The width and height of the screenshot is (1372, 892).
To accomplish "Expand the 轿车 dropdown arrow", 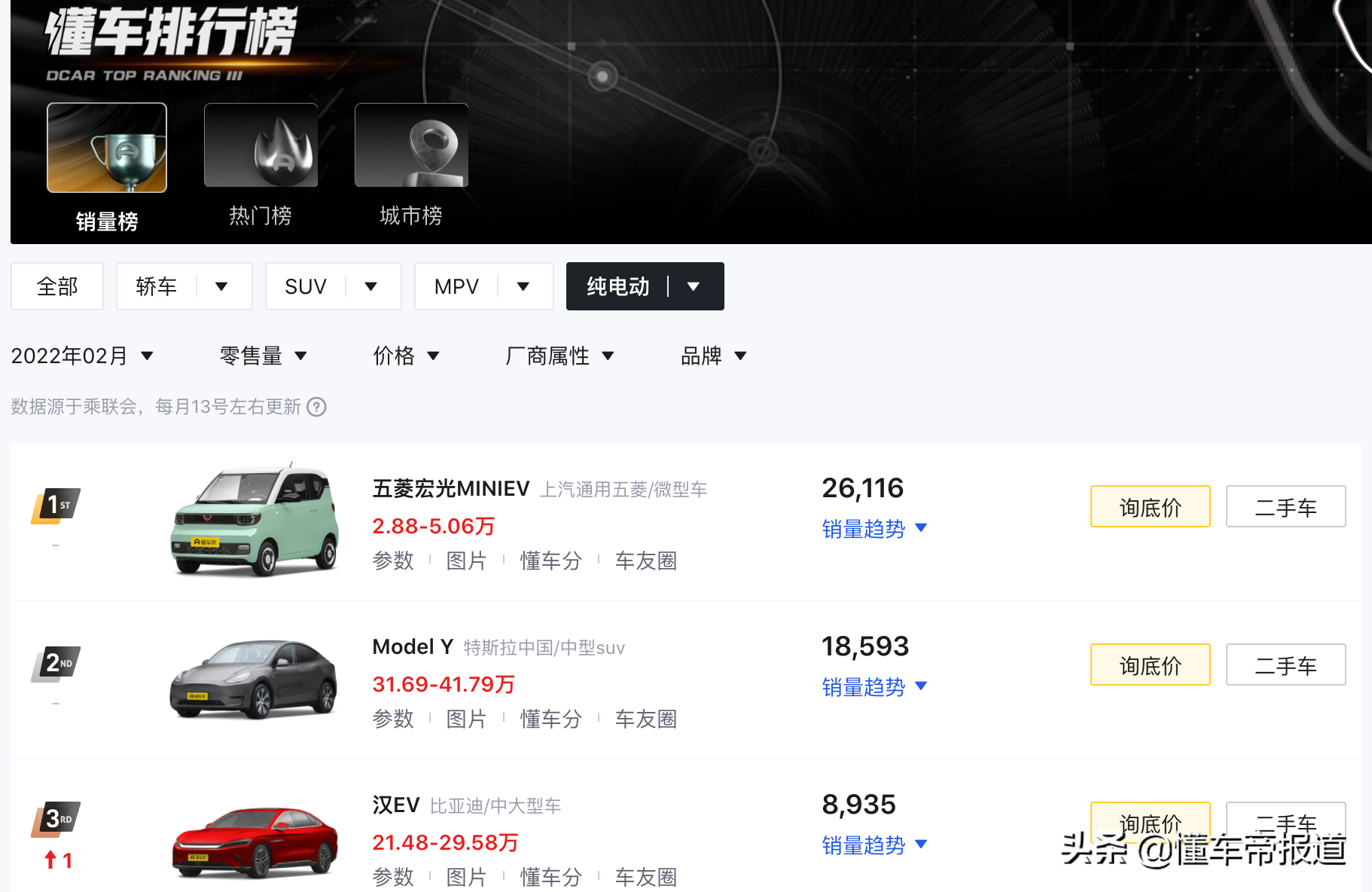I will click(x=221, y=286).
